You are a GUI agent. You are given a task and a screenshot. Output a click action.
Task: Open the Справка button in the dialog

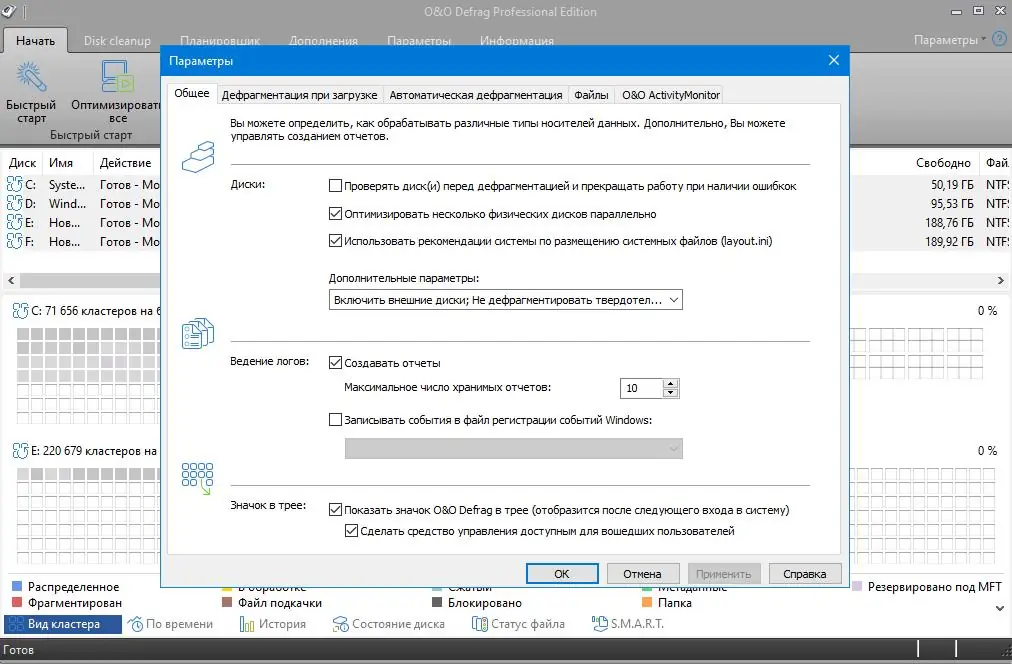[x=805, y=573]
